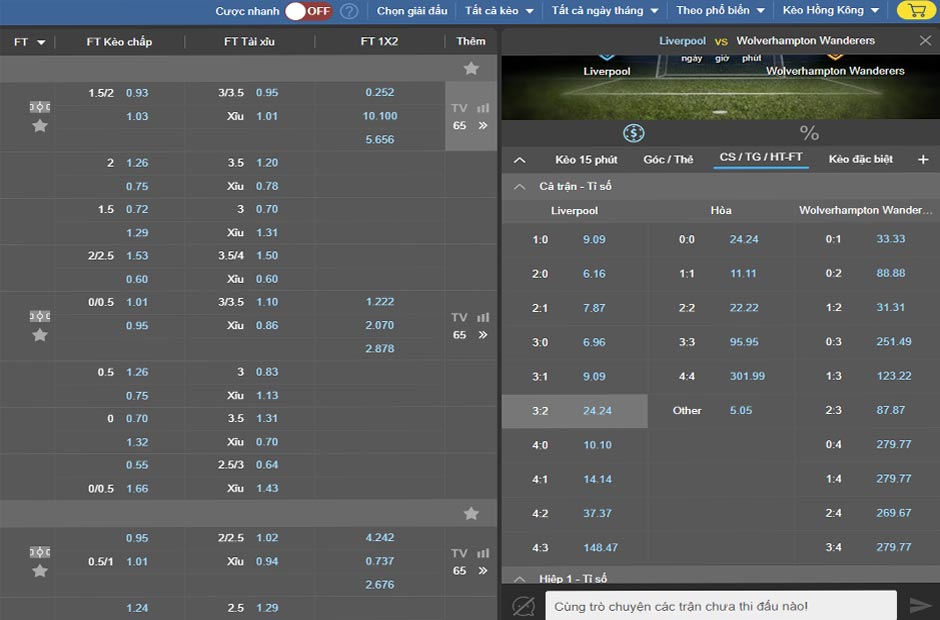Open the Kèo Hồng Kông odds format dropdown
This screenshot has height=620, width=940.
pos(830,11)
